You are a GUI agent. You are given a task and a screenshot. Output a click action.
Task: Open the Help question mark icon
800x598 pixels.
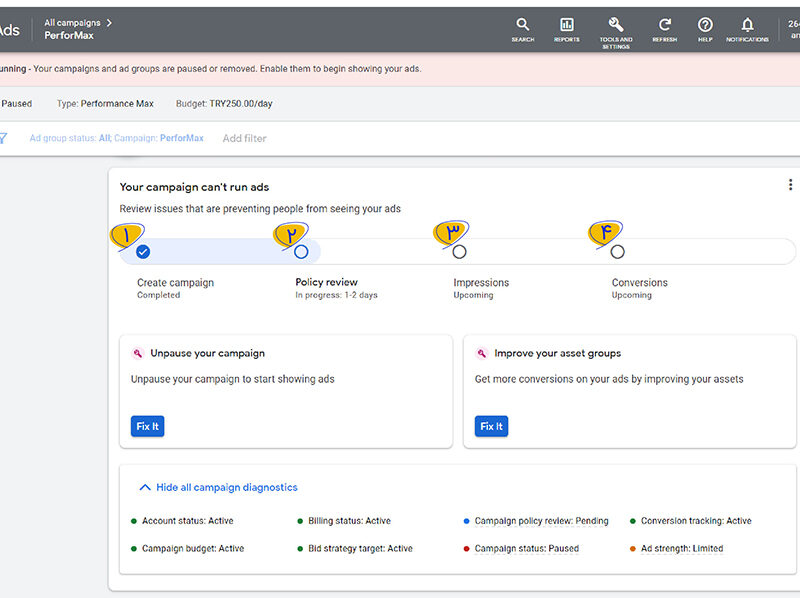[x=705, y=30]
